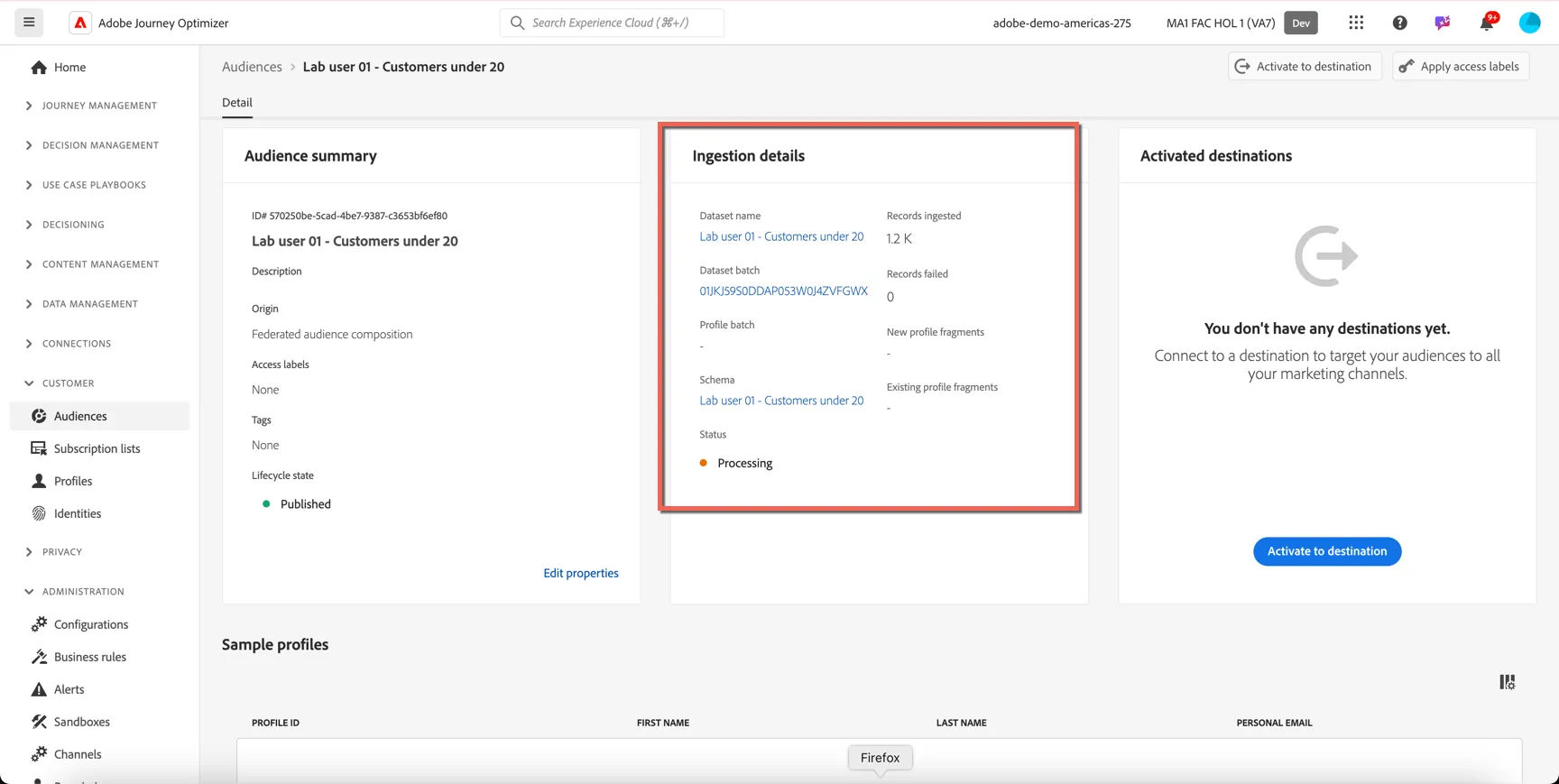Image resolution: width=1559 pixels, height=784 pixels.
Task: Click the top-right Activate to destination button
Action: (1305, 67)
